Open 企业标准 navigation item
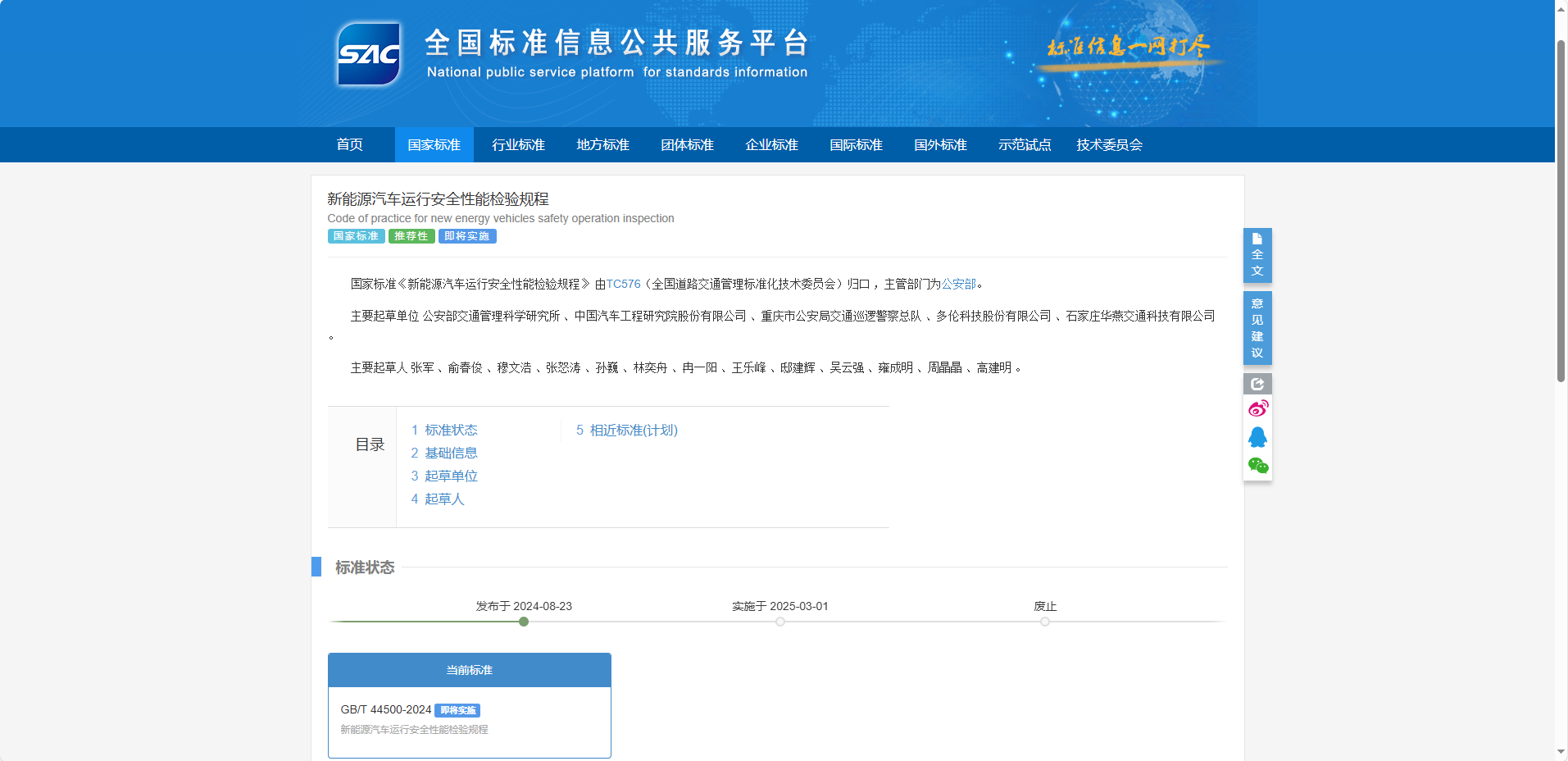Viewport: 1568px width, 761px height. pyautogui.click(x=772, y=144)
